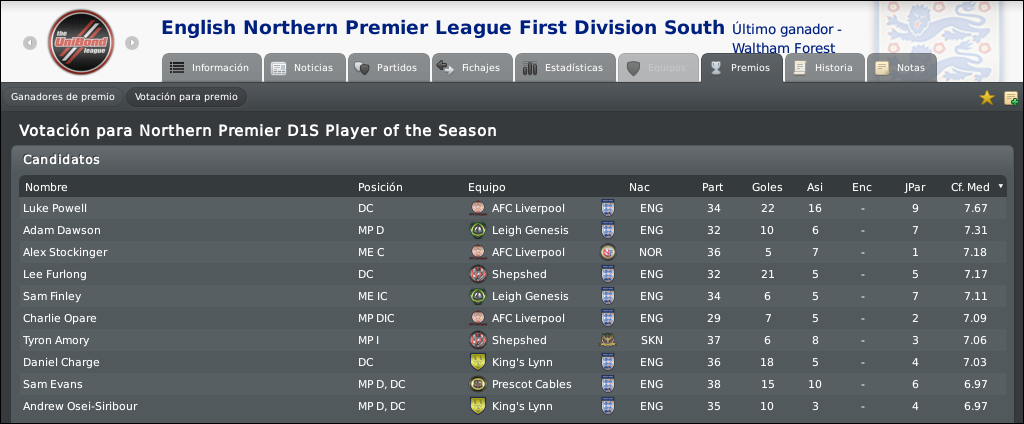The width and height of the screenshot is (1024, 424).
Task: Click Leigh Genesis badge beside Adam Dawson
Action: click(x=478, y=230)
